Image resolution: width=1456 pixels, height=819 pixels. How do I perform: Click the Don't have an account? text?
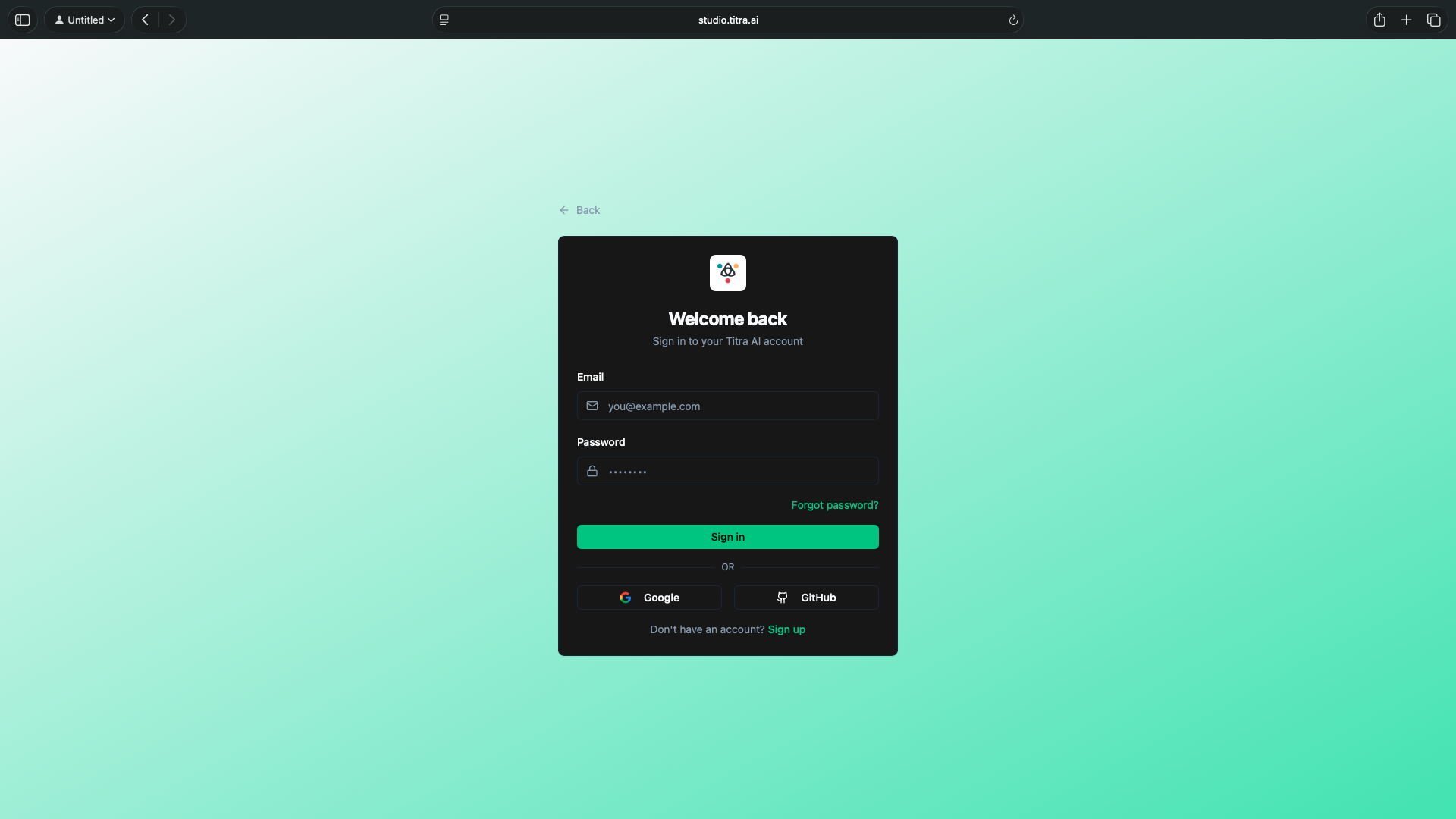[707, 629]
